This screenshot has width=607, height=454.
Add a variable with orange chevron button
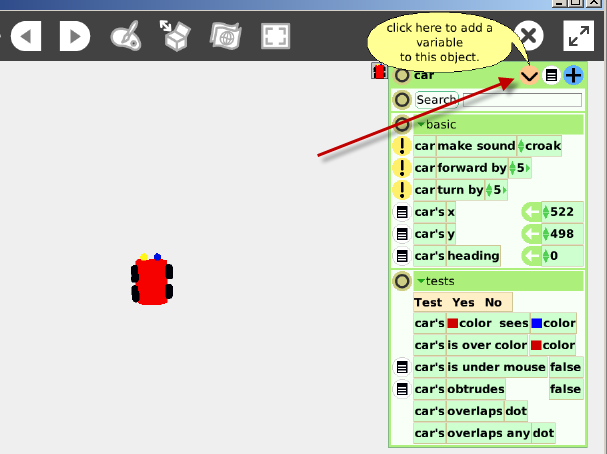coord(529,75)
